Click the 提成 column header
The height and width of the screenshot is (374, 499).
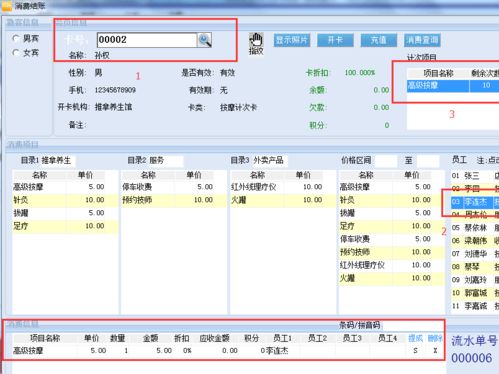coord(415,338)
